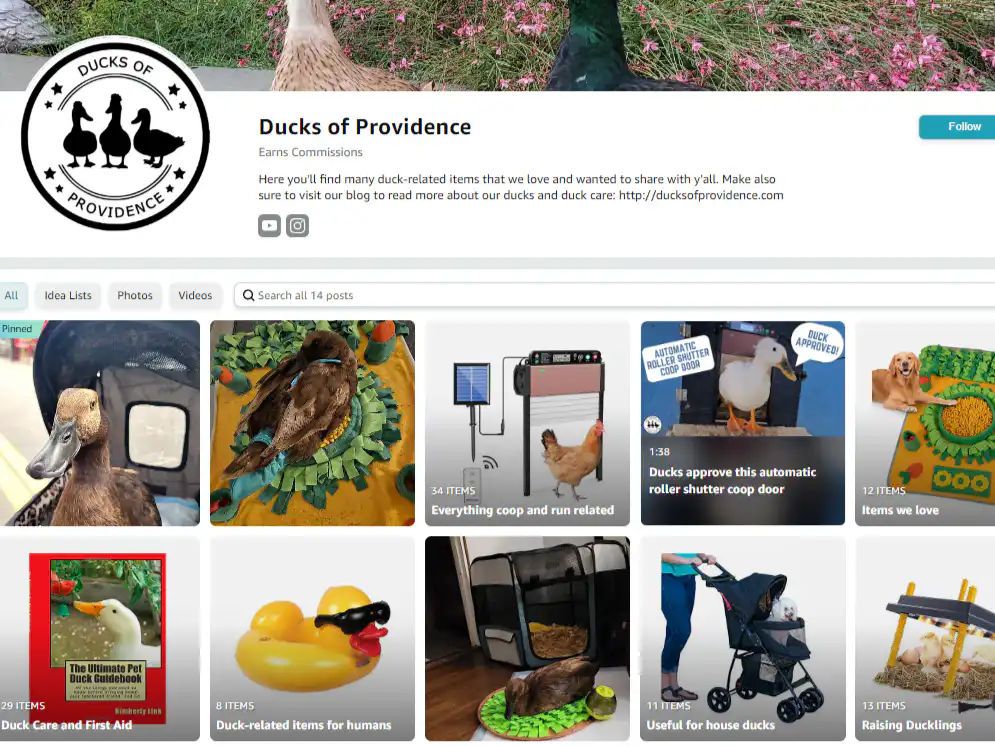Viewport: 995px width, 746px height.
Task: Open the Items we love list
Action: [925, 423]
